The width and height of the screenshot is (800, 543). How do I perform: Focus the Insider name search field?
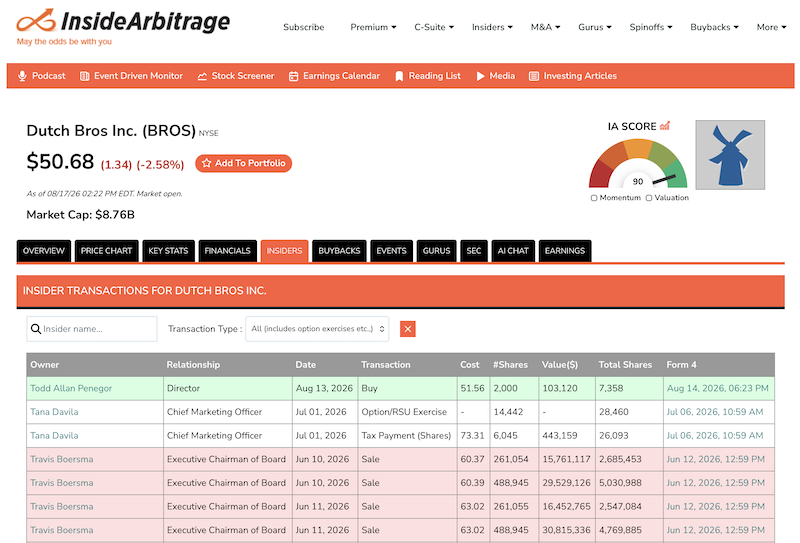[92, 329]
